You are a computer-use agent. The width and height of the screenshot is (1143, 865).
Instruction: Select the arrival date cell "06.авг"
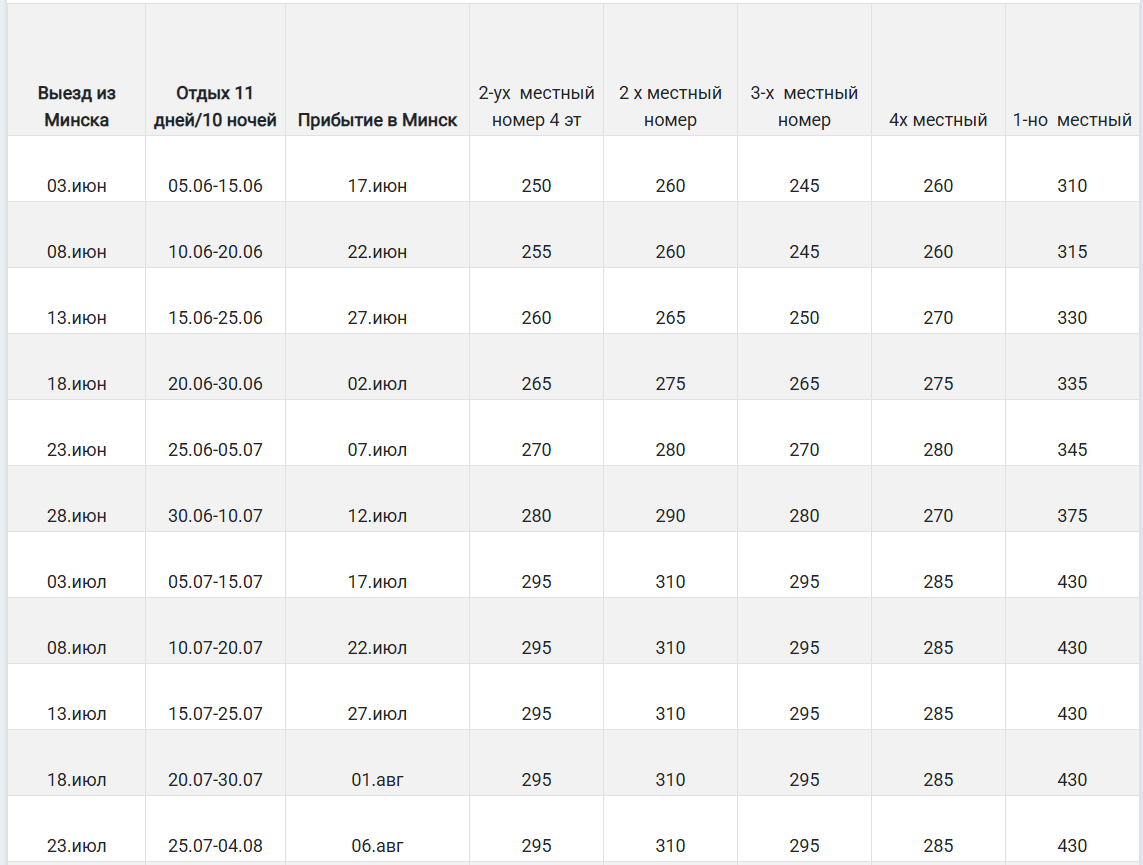[377, 846]
